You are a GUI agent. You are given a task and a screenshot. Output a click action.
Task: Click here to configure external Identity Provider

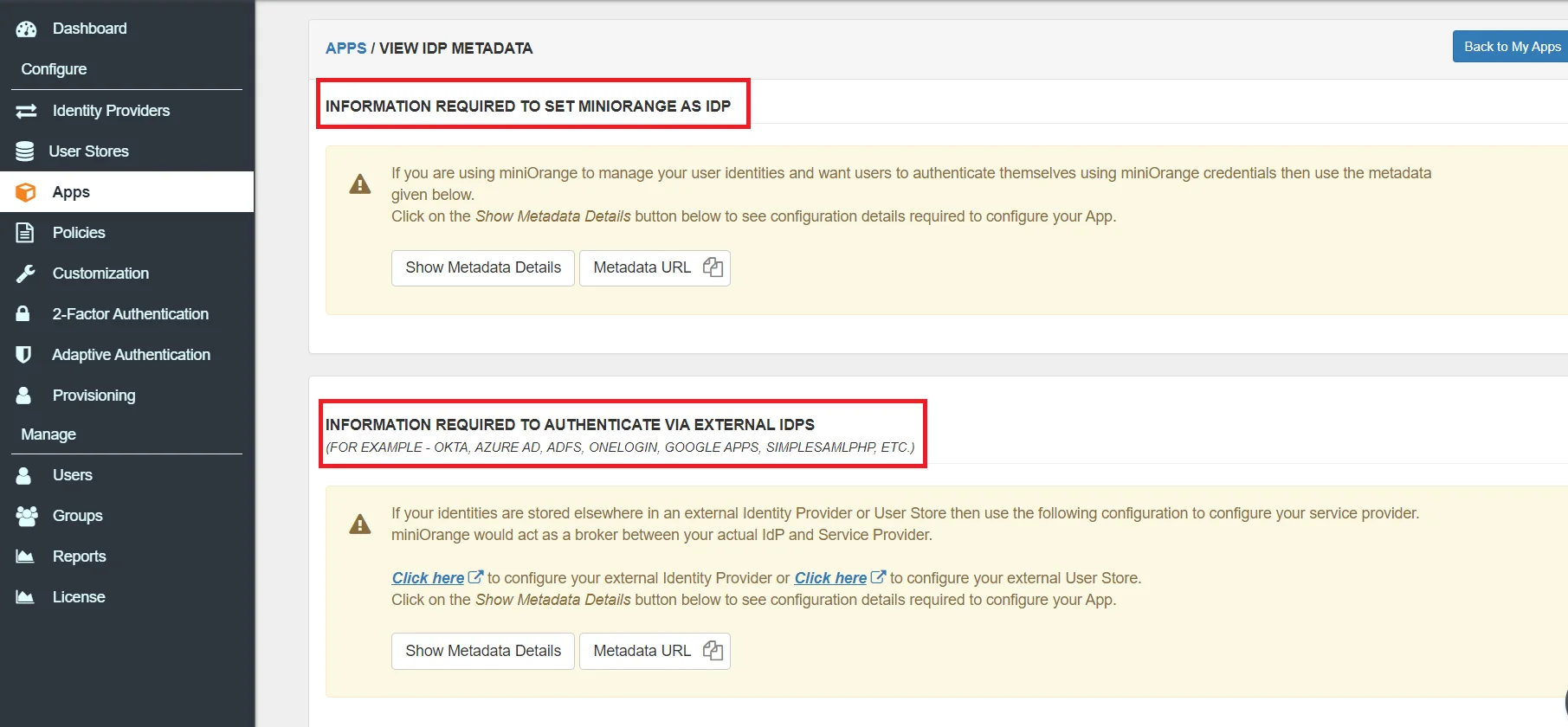(x=428, y=578)
